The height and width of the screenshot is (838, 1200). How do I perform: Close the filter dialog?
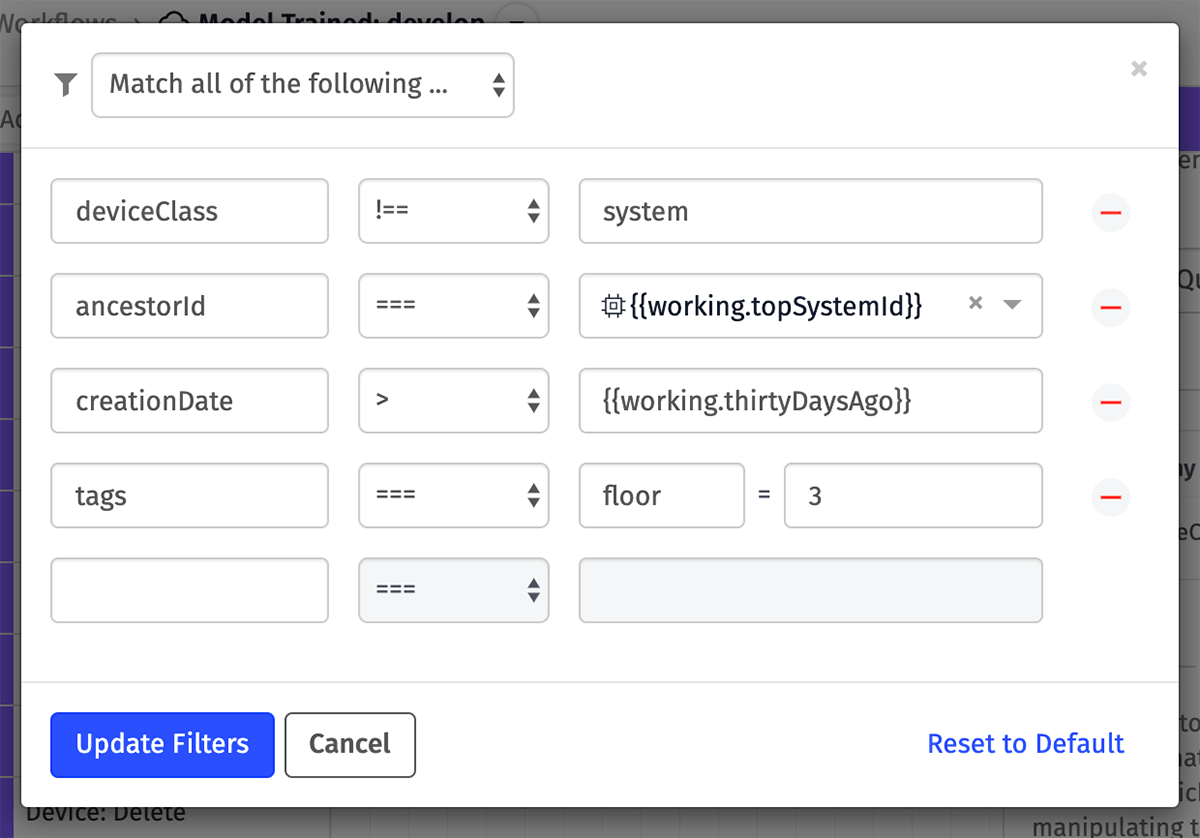click(1139, 69)
